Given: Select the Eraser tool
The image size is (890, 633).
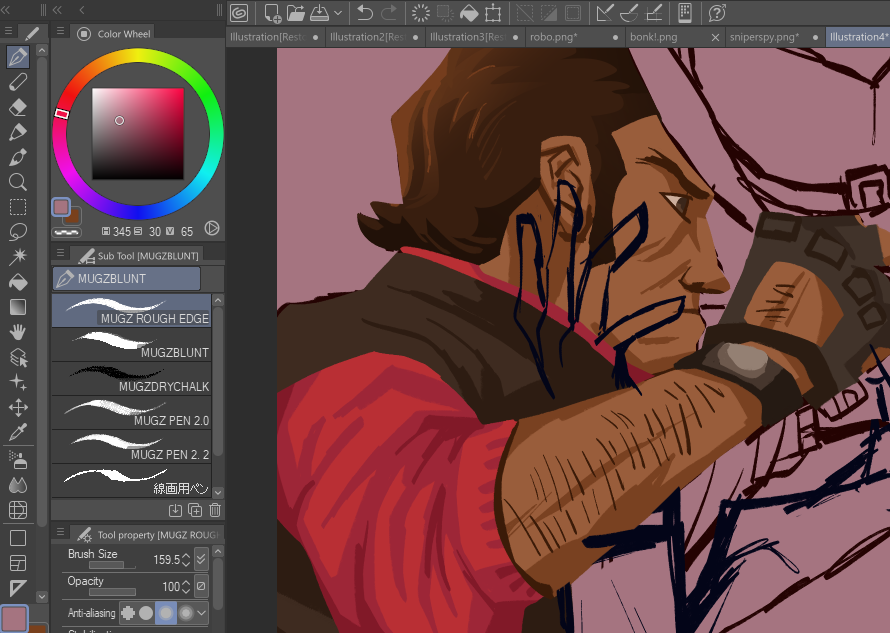Looking at the screenshot, I should [x=18, y=107].
